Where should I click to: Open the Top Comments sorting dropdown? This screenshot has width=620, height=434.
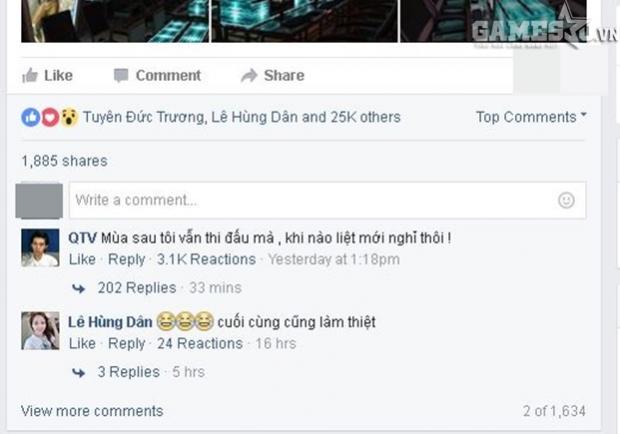pos(531,117)
